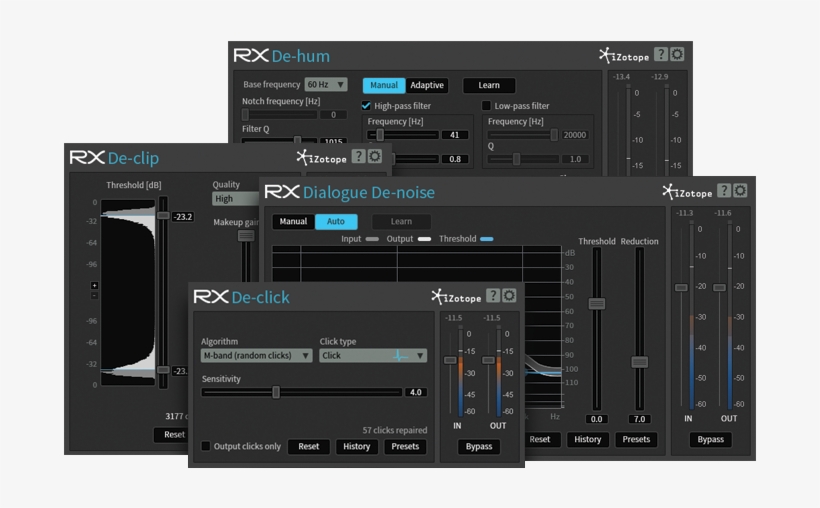Viewport: 820px width, 508px height.
Task: Click high-pass Frequency slider in De-hum
Action: [x=380, y=135]
